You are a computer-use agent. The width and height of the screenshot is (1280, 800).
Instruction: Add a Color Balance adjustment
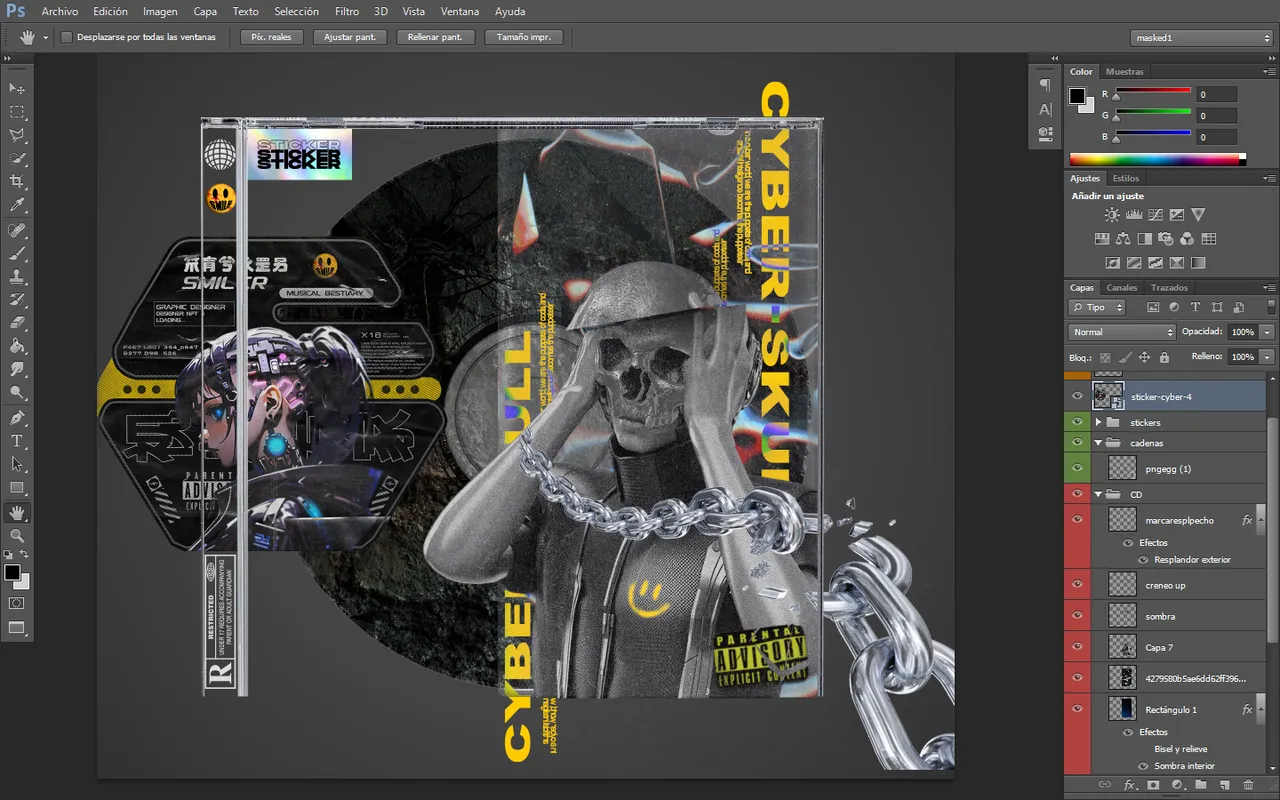[x=1123, y=239]
